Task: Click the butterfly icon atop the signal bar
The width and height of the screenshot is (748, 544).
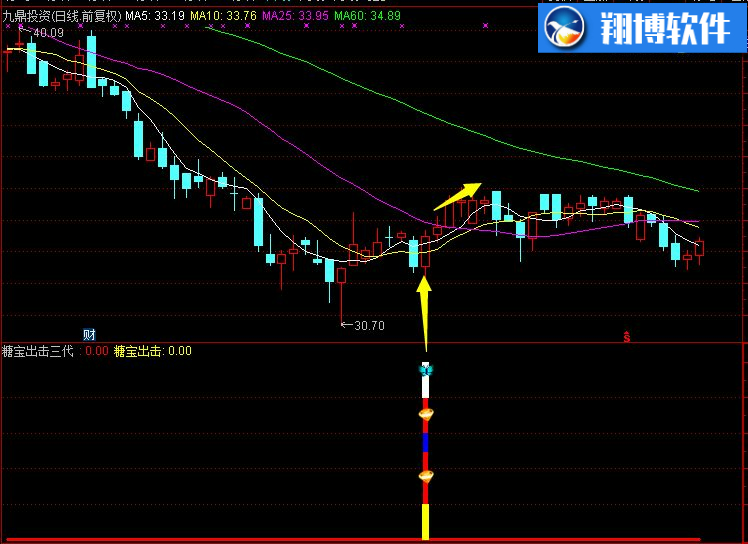Action: (x=426, y=369)
